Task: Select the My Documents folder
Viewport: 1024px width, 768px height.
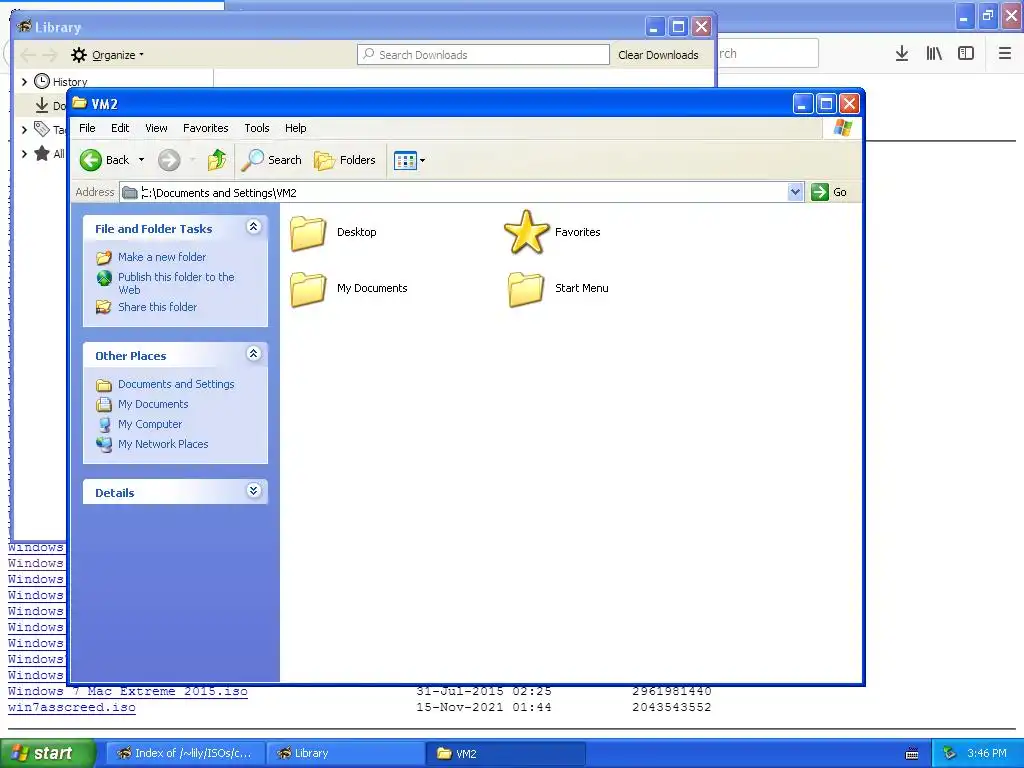Action: tap(308, 289)
